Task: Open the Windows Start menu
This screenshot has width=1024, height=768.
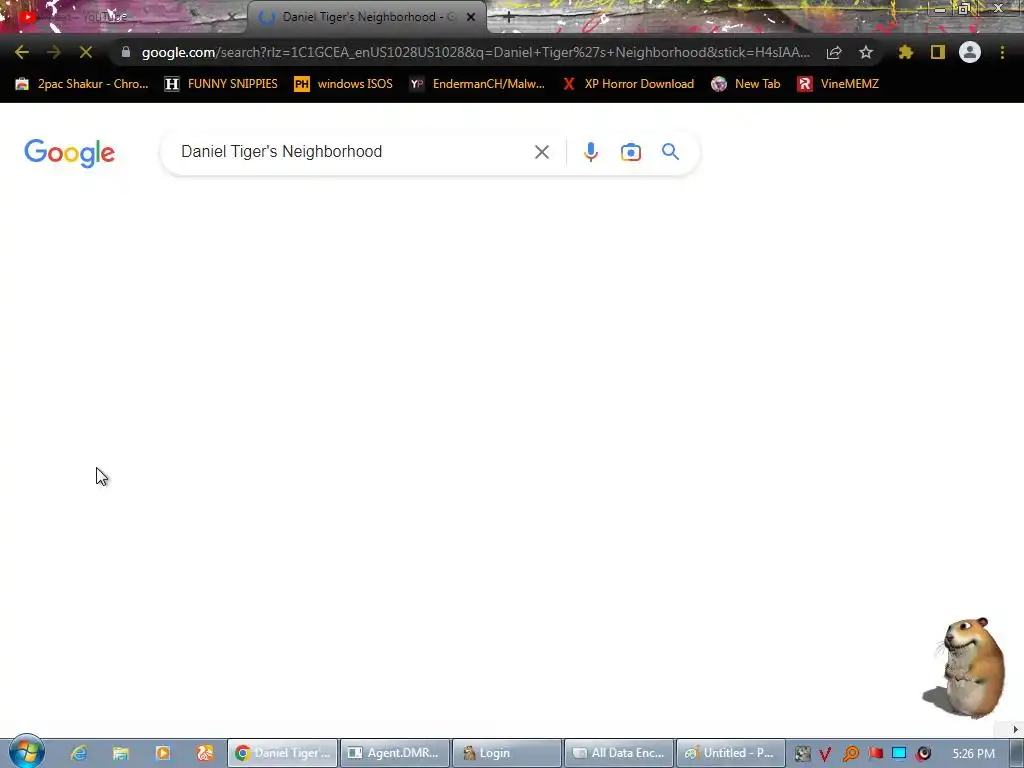Action: (x=26, y=752)
